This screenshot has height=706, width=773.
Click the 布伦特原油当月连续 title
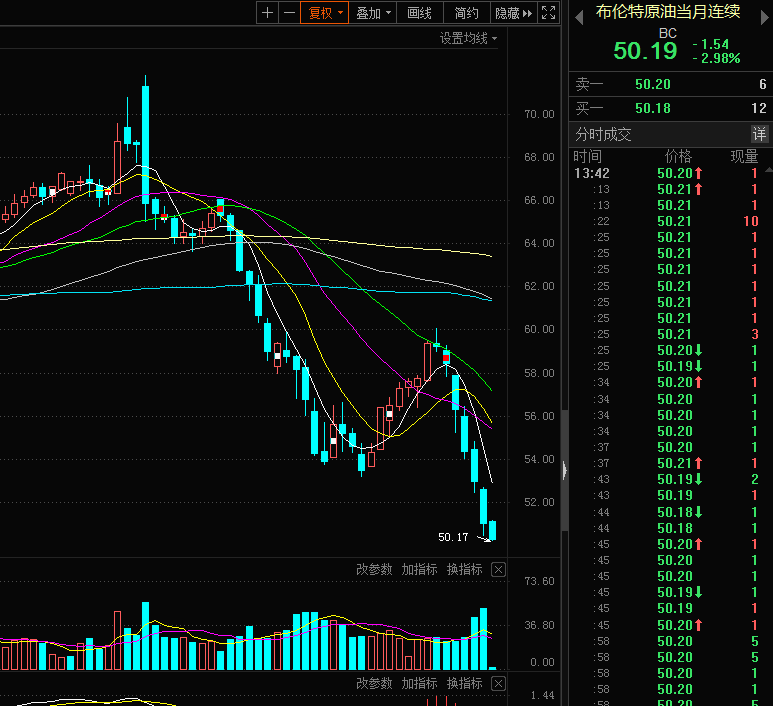click(x=668, y=11)
